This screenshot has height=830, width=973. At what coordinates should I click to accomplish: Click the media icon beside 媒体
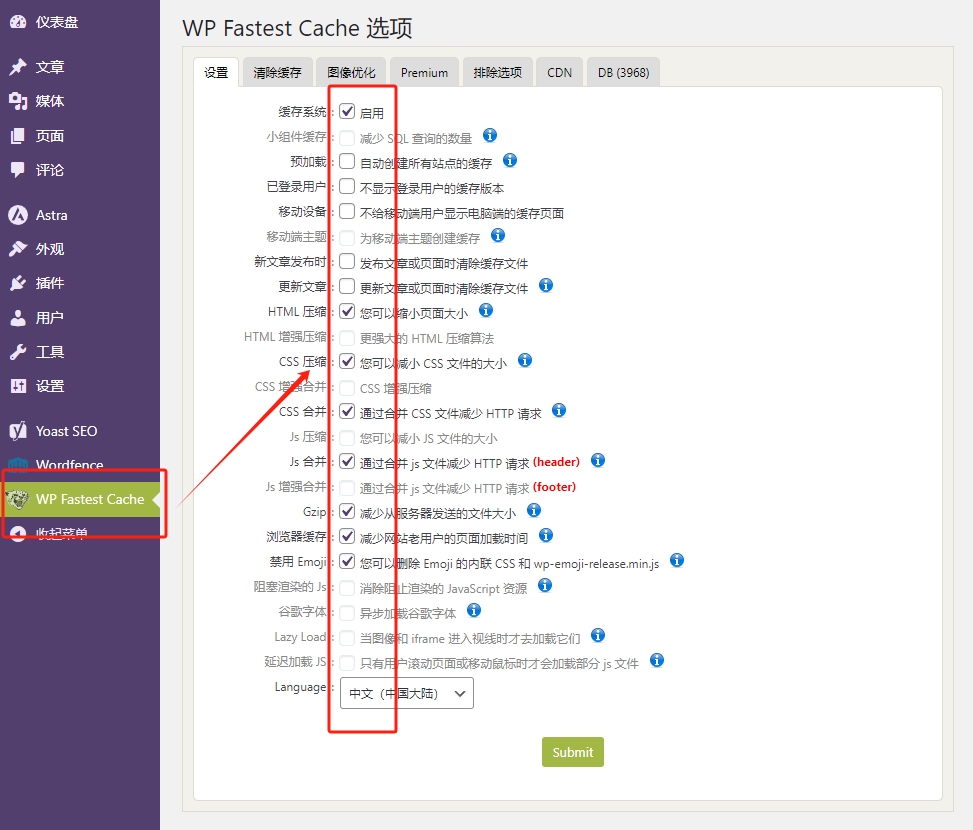tap(18, 100)
